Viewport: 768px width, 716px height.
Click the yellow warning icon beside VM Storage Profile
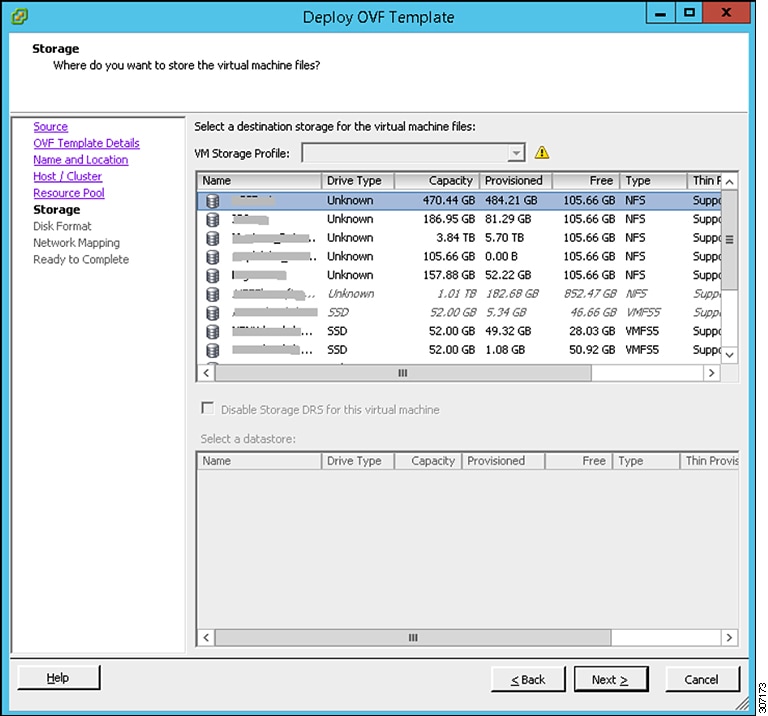pos(542,152)
